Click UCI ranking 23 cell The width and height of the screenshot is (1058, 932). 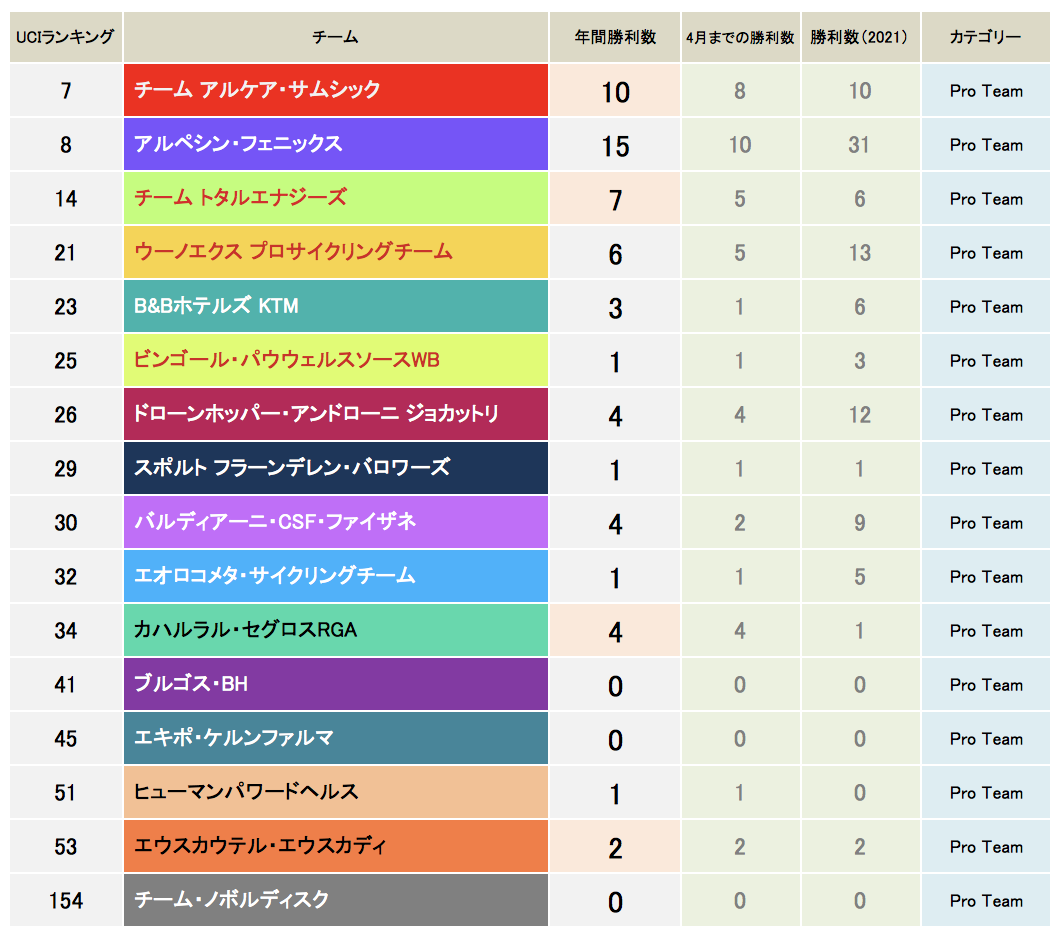click(x=65, y=306)
